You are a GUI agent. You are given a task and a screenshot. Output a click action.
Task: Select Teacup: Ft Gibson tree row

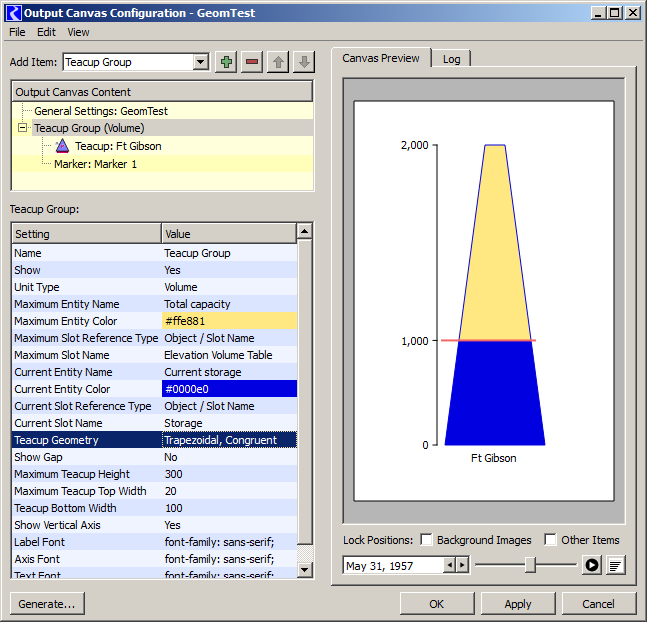point(162,146)
